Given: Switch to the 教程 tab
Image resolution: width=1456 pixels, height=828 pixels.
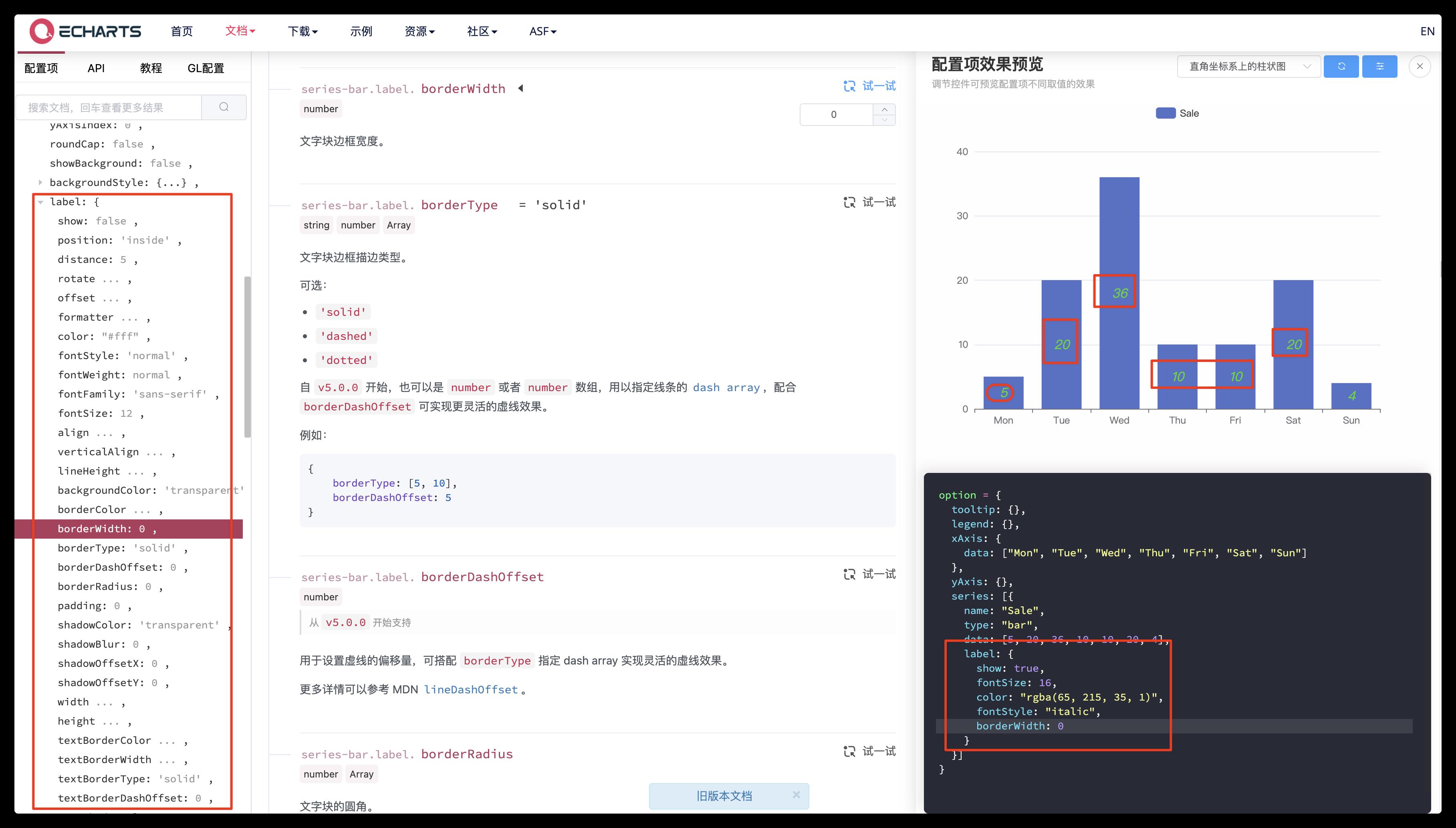Looking at the screenshot, I should point(151,68).
